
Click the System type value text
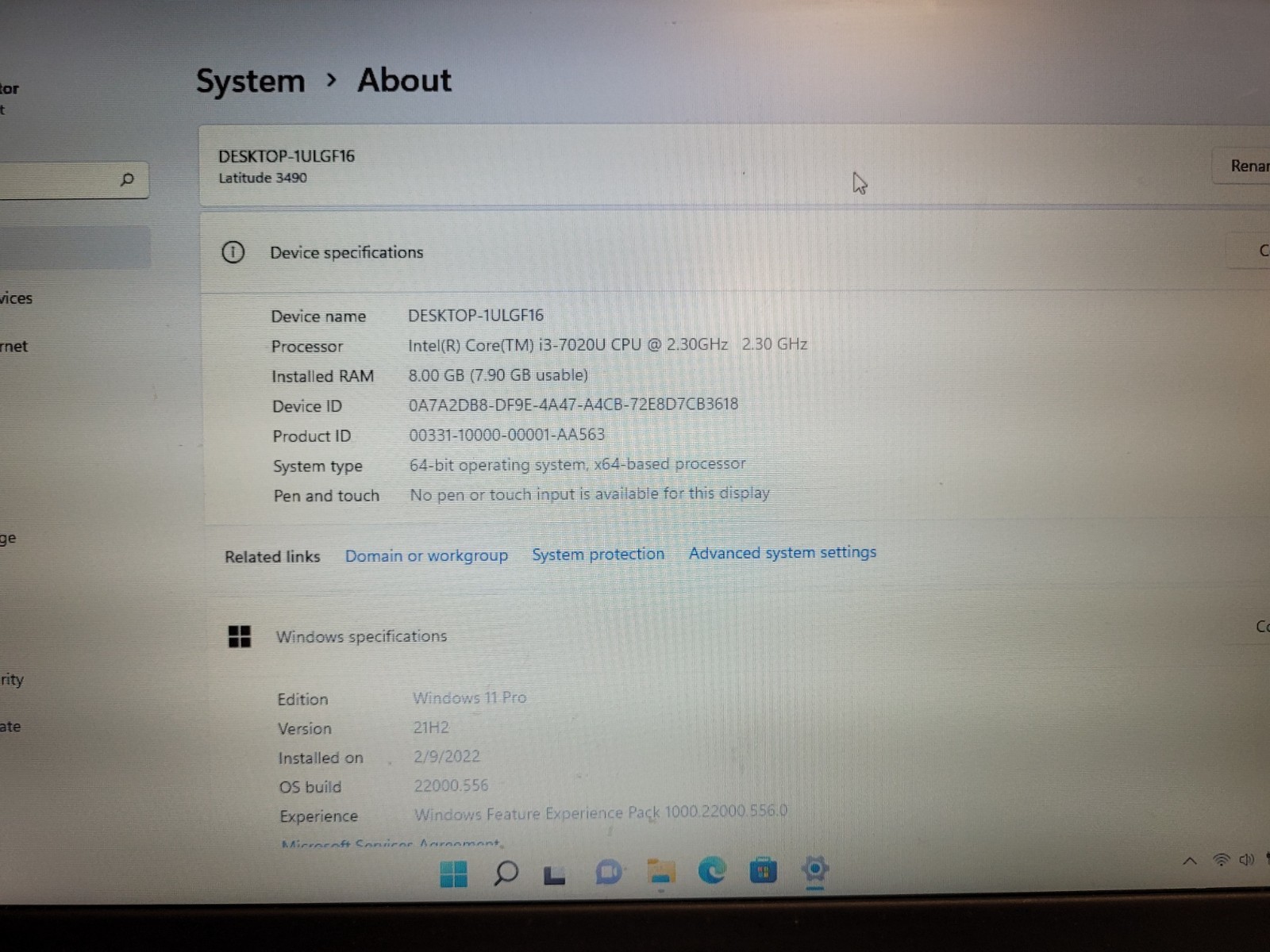point(577,464)
